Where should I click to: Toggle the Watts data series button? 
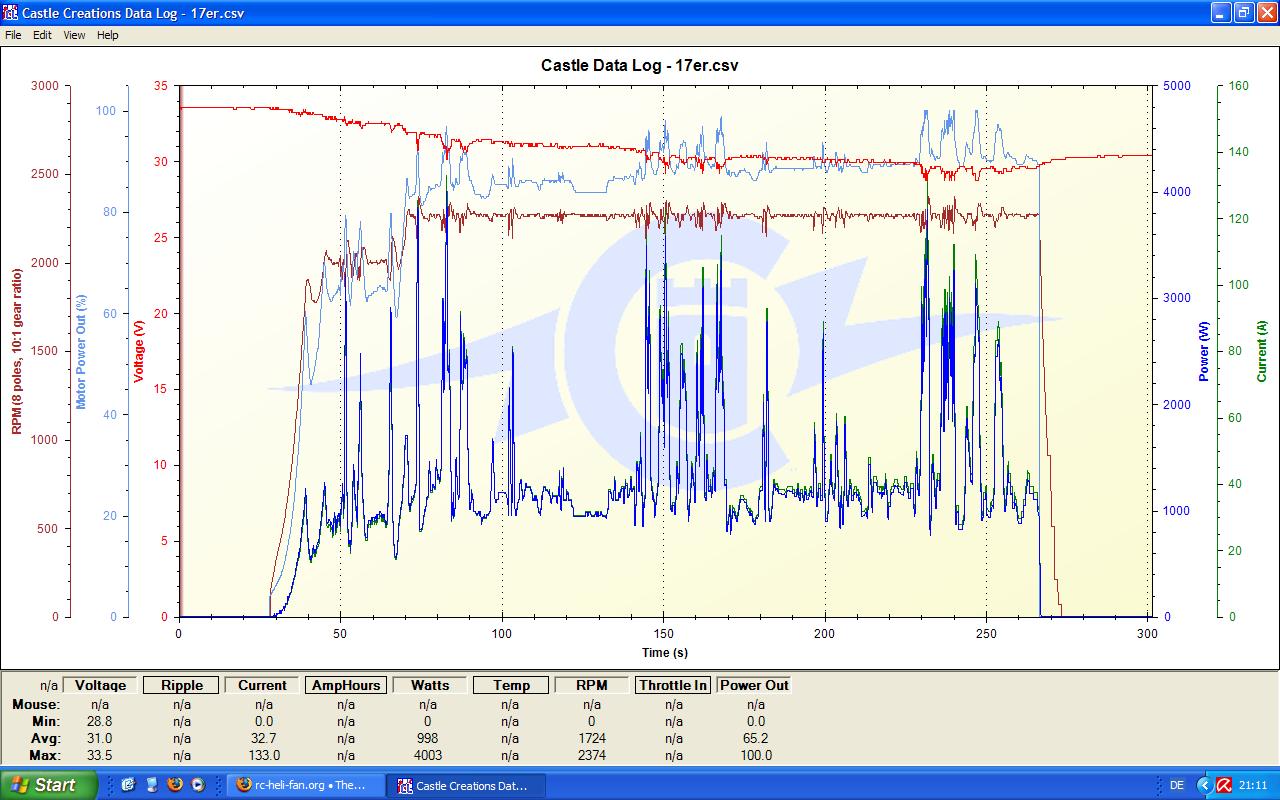429,685
